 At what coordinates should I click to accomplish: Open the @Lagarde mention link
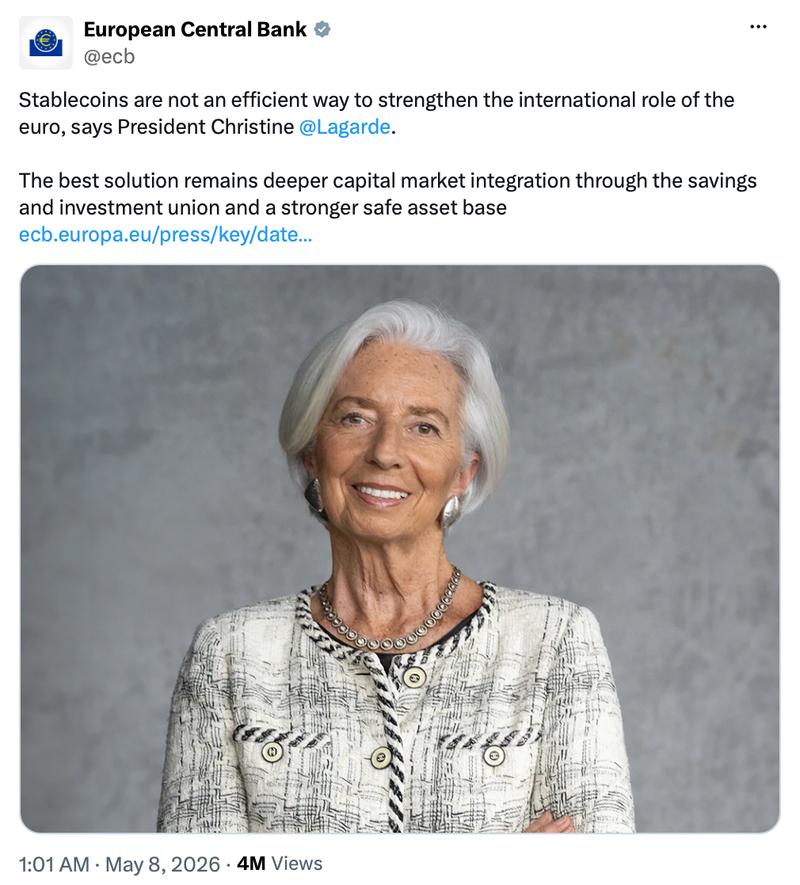pyautogui.click(x=344, y=126)
